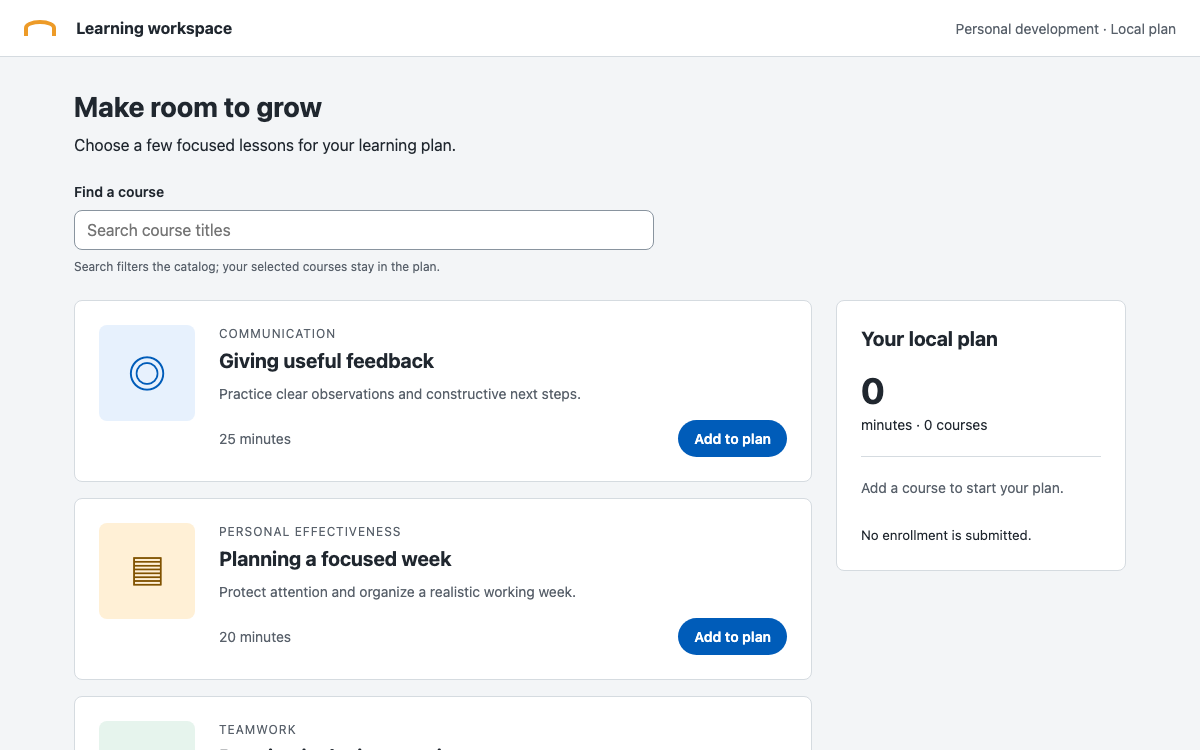Click the orange arch logo icon
Screen dimensions: 1200x750
click(40, 28)
